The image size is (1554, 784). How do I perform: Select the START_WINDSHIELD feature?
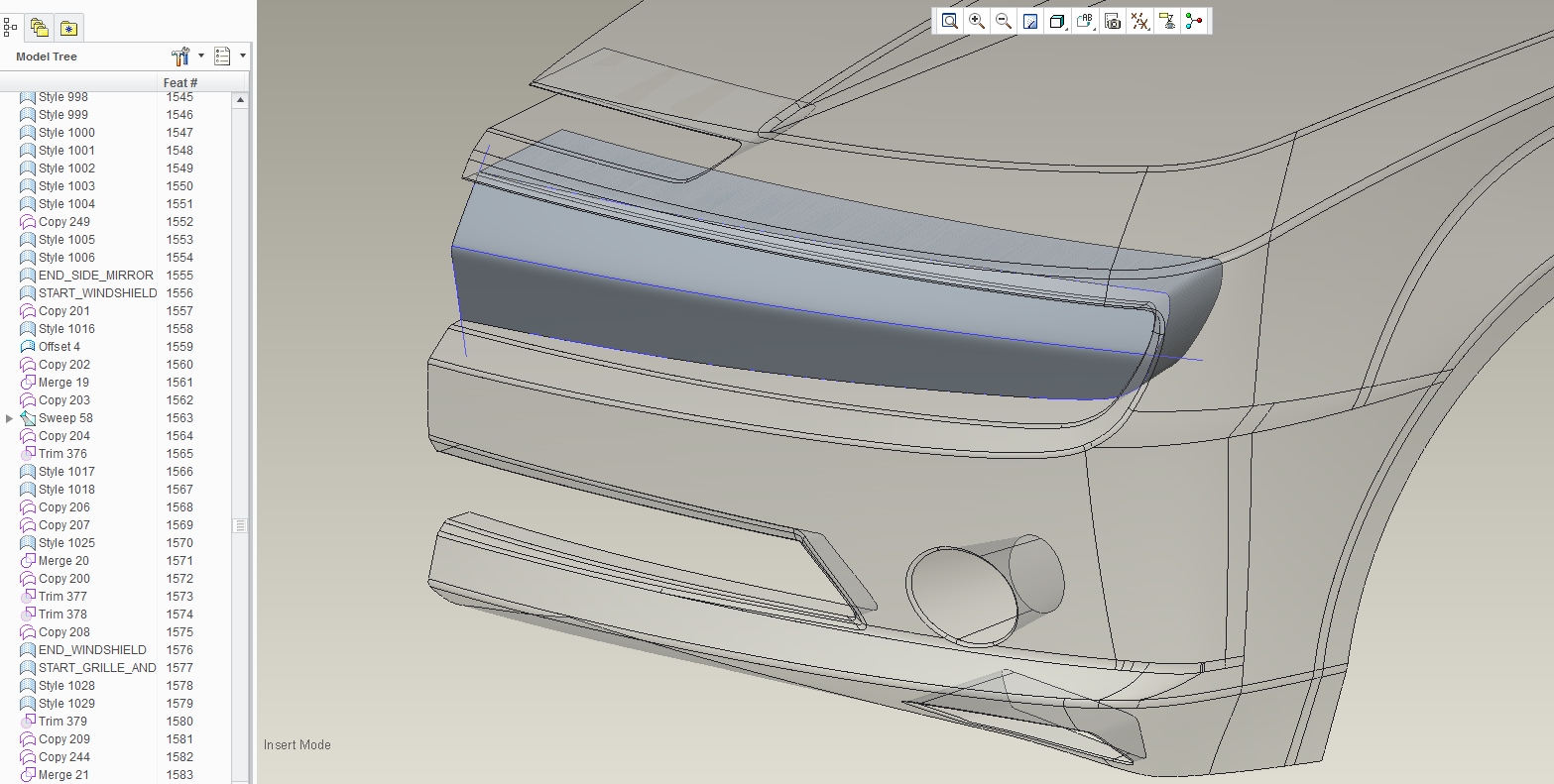pos(97,293)
